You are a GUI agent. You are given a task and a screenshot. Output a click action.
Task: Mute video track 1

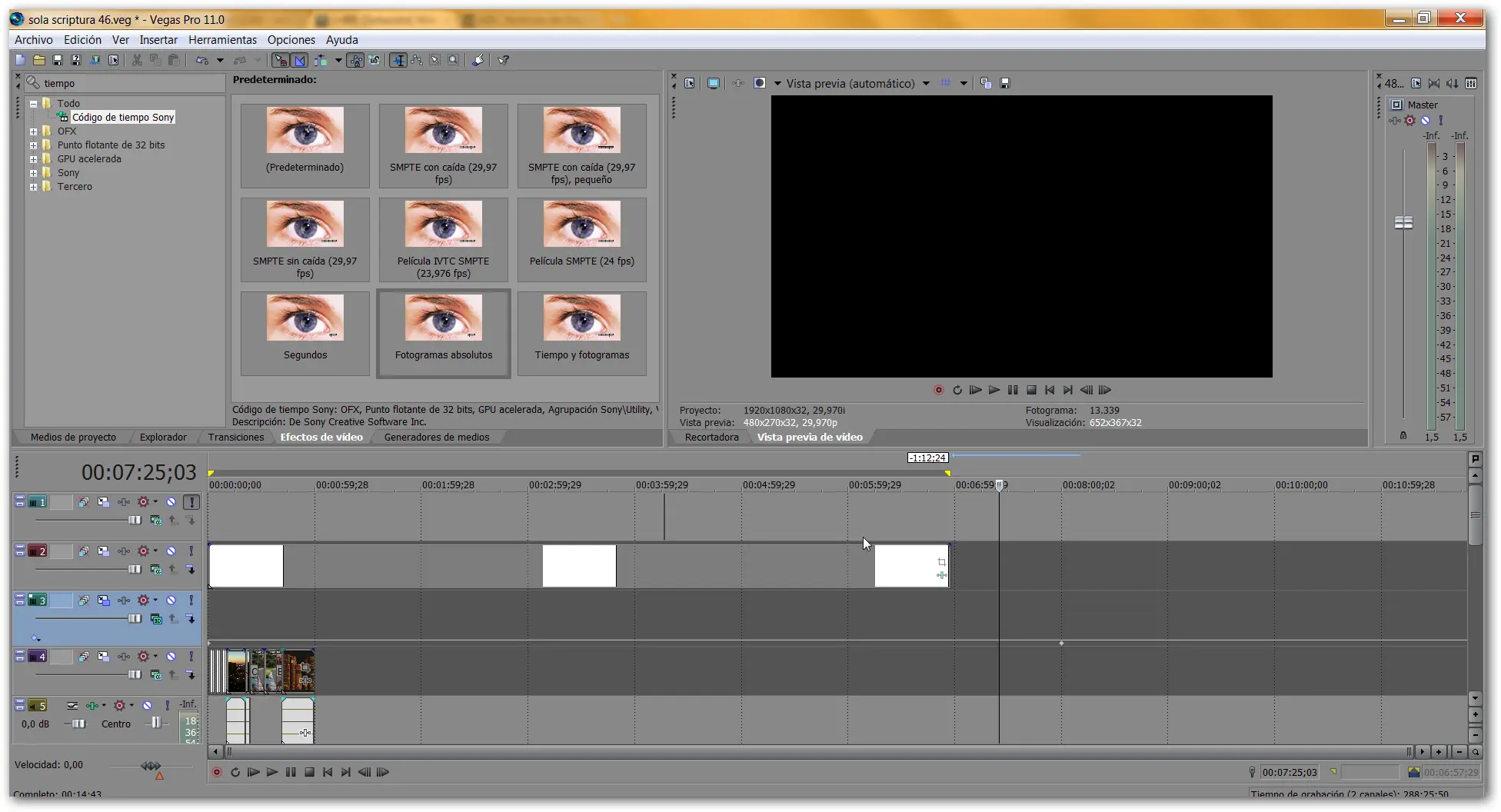tap(171, 502)
